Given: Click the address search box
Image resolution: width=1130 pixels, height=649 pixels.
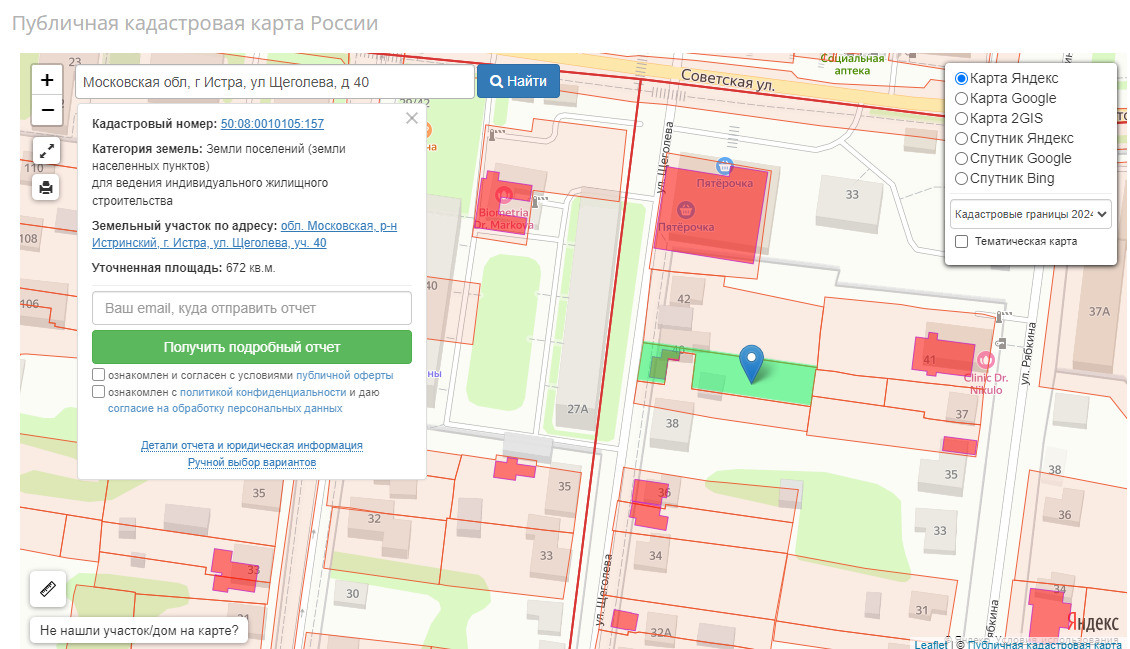Looking at the screenshot, I should 274,82.
